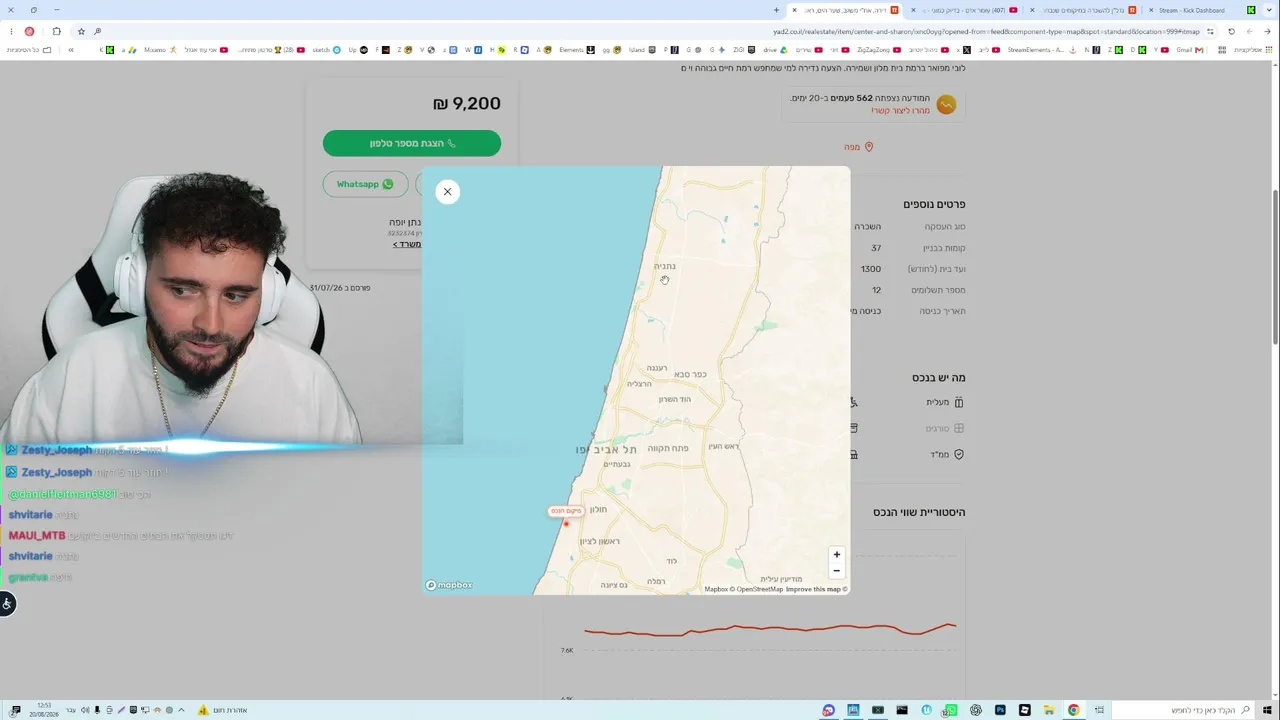Open the taskbar clock and date

click(x=44, y=709)
